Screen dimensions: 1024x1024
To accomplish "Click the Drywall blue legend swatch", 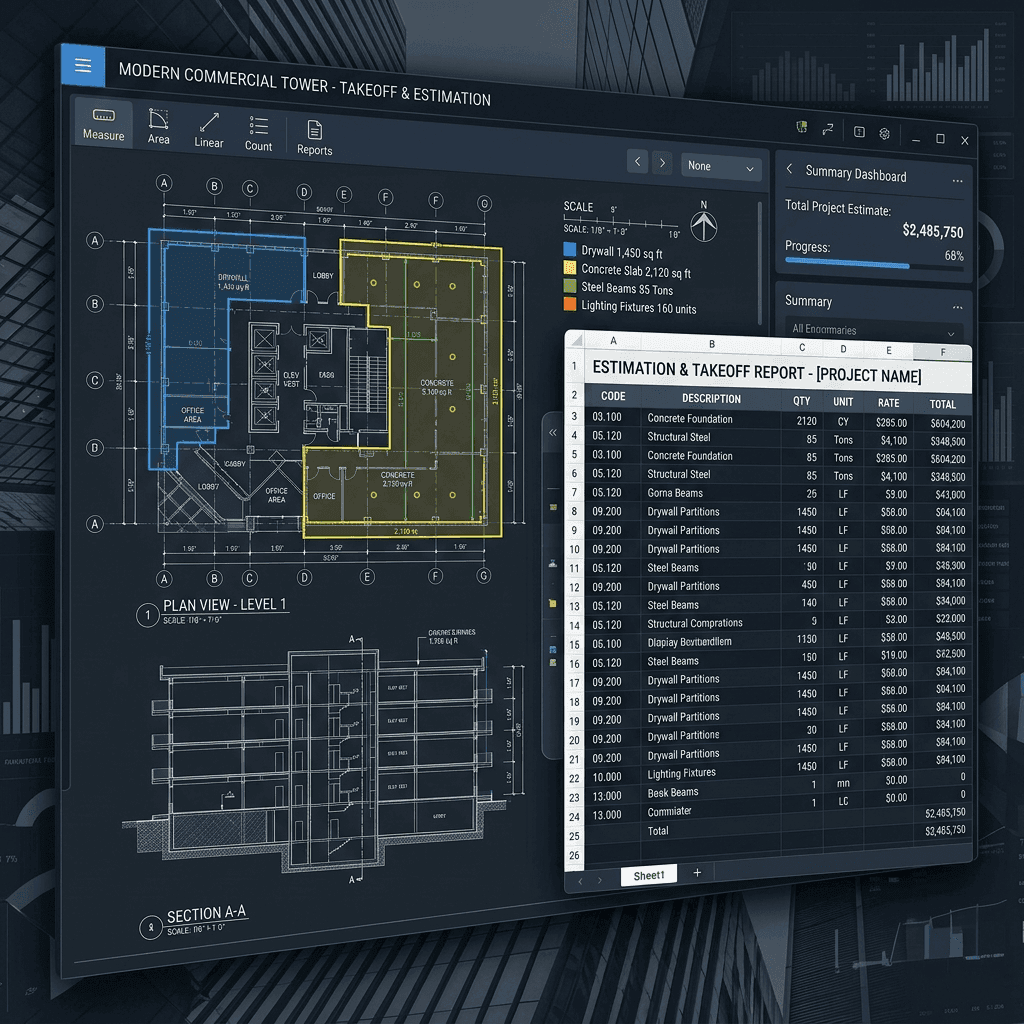I will click(569, 249).
